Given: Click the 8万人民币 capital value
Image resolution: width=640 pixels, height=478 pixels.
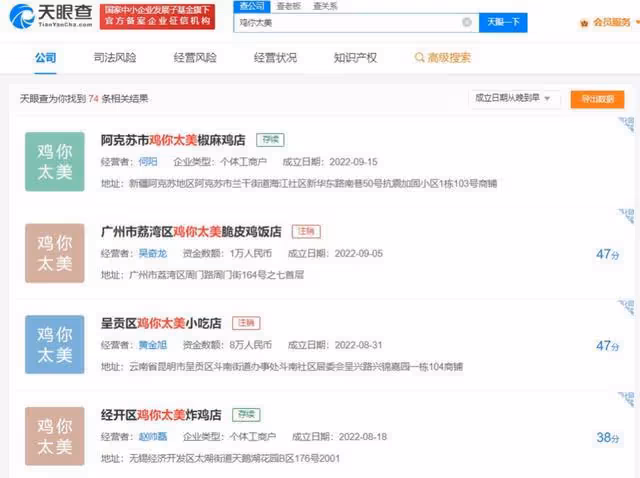Looking at the screenshot, I should pos(251,345).
